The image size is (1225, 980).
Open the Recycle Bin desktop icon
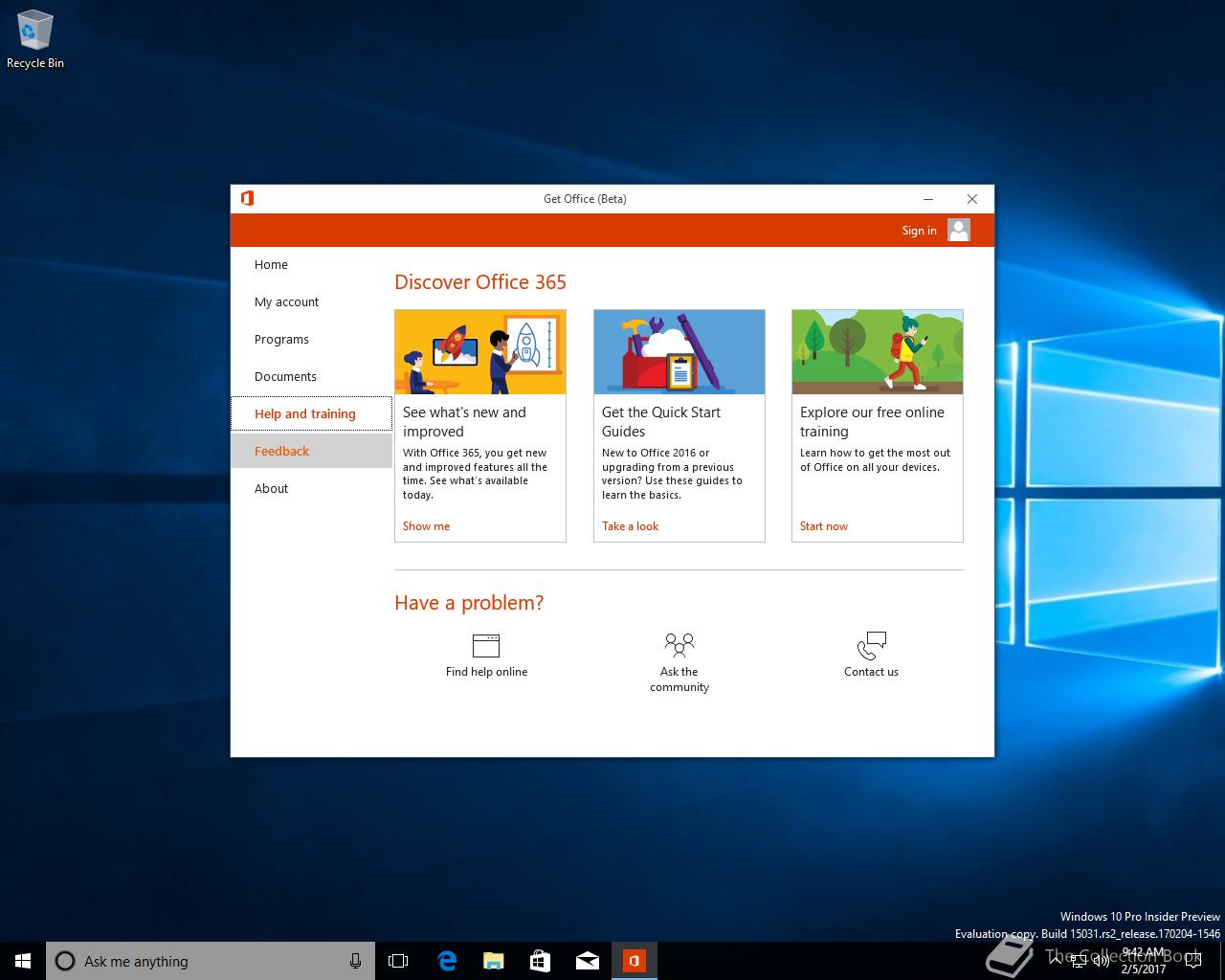click(x=35, y=39)
